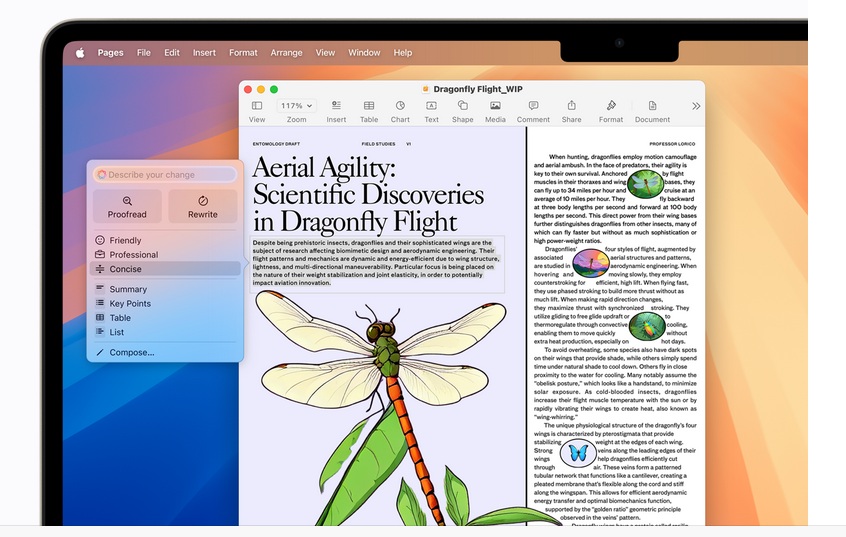The width and height of the screenshot is (846, 537).
Task: Click the Proofread button
Action: point(127,206)
